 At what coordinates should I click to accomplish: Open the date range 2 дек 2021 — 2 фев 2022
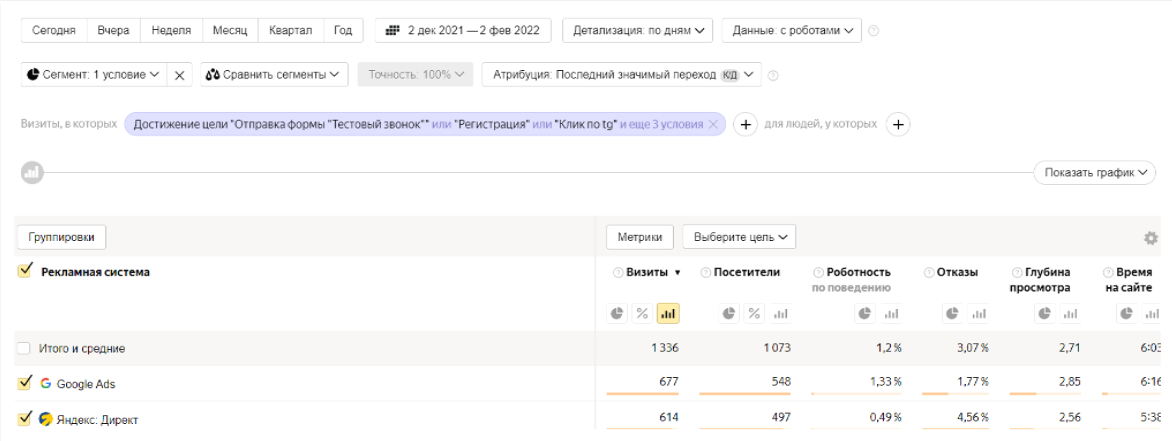coord(463,31)
